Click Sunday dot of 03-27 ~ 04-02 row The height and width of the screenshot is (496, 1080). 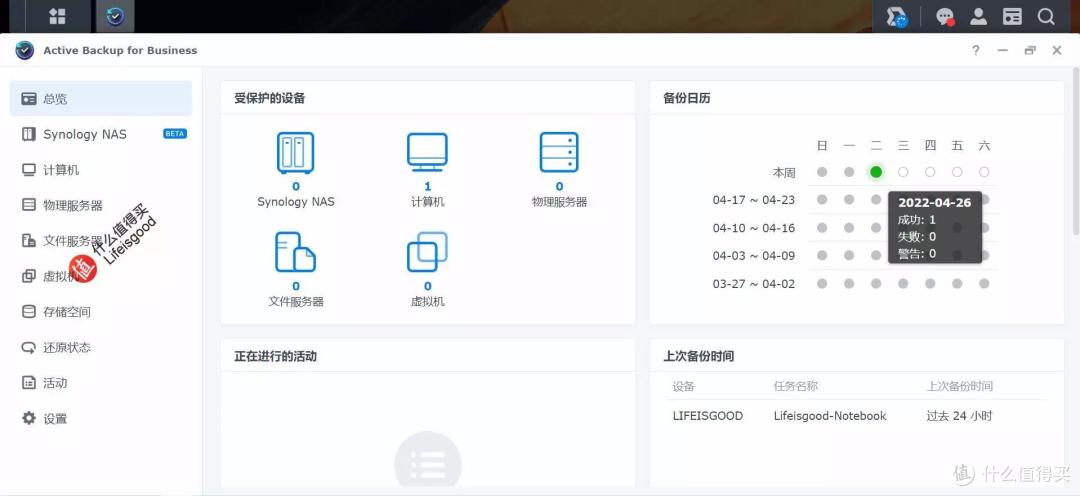tap(822, 283)
